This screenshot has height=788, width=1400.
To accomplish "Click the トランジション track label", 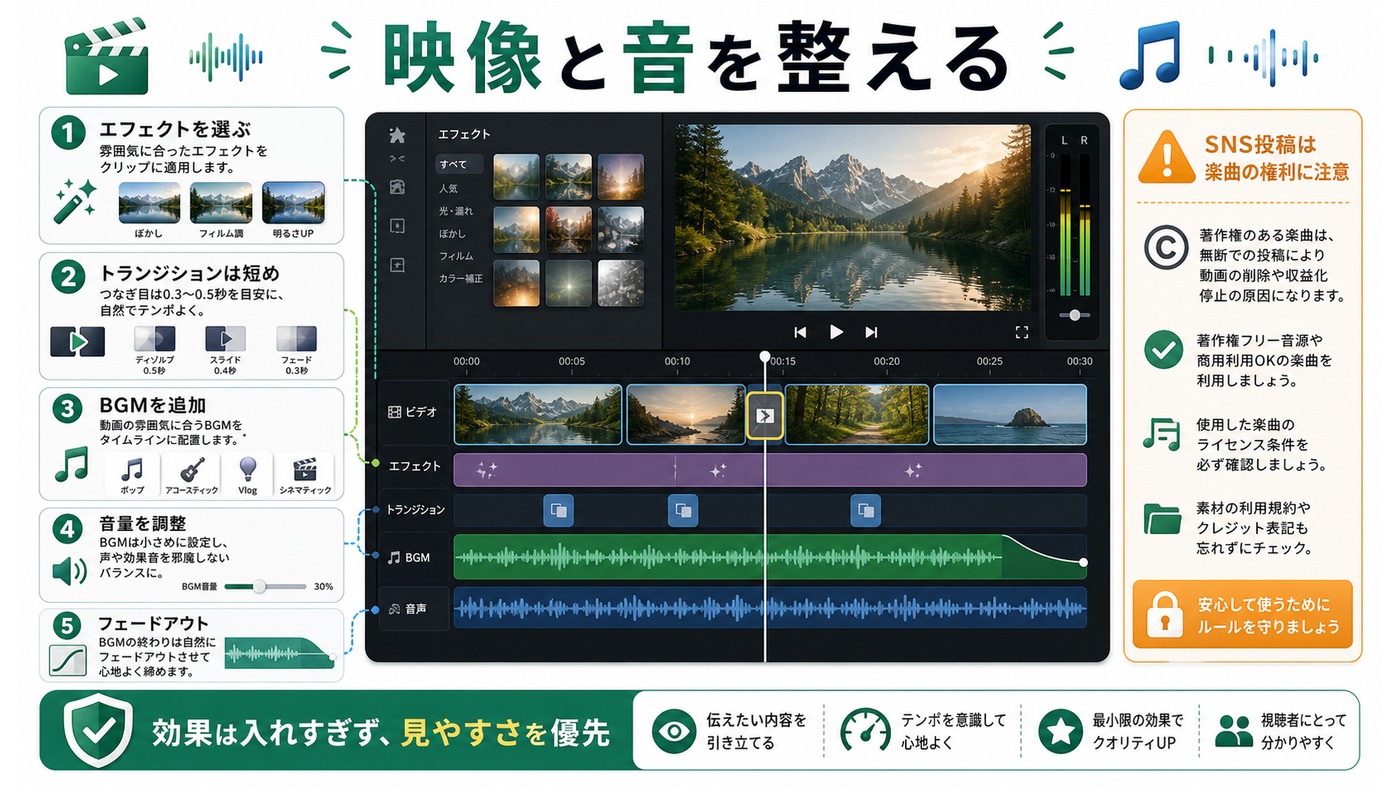I will point(415,510).
